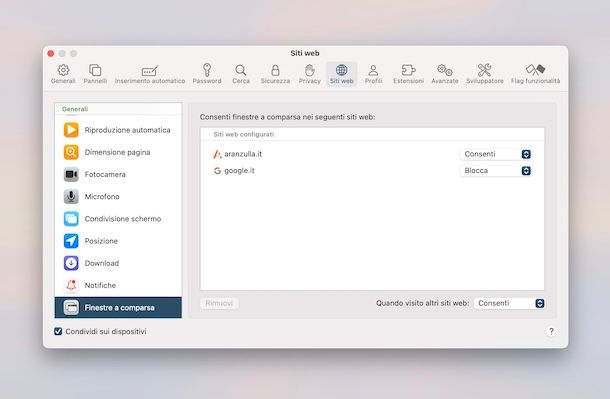Open the Blocca dropdown for google.it
The width and height of the screenshot is (610, 399).
pyautogui.click(x=496, y=170)
